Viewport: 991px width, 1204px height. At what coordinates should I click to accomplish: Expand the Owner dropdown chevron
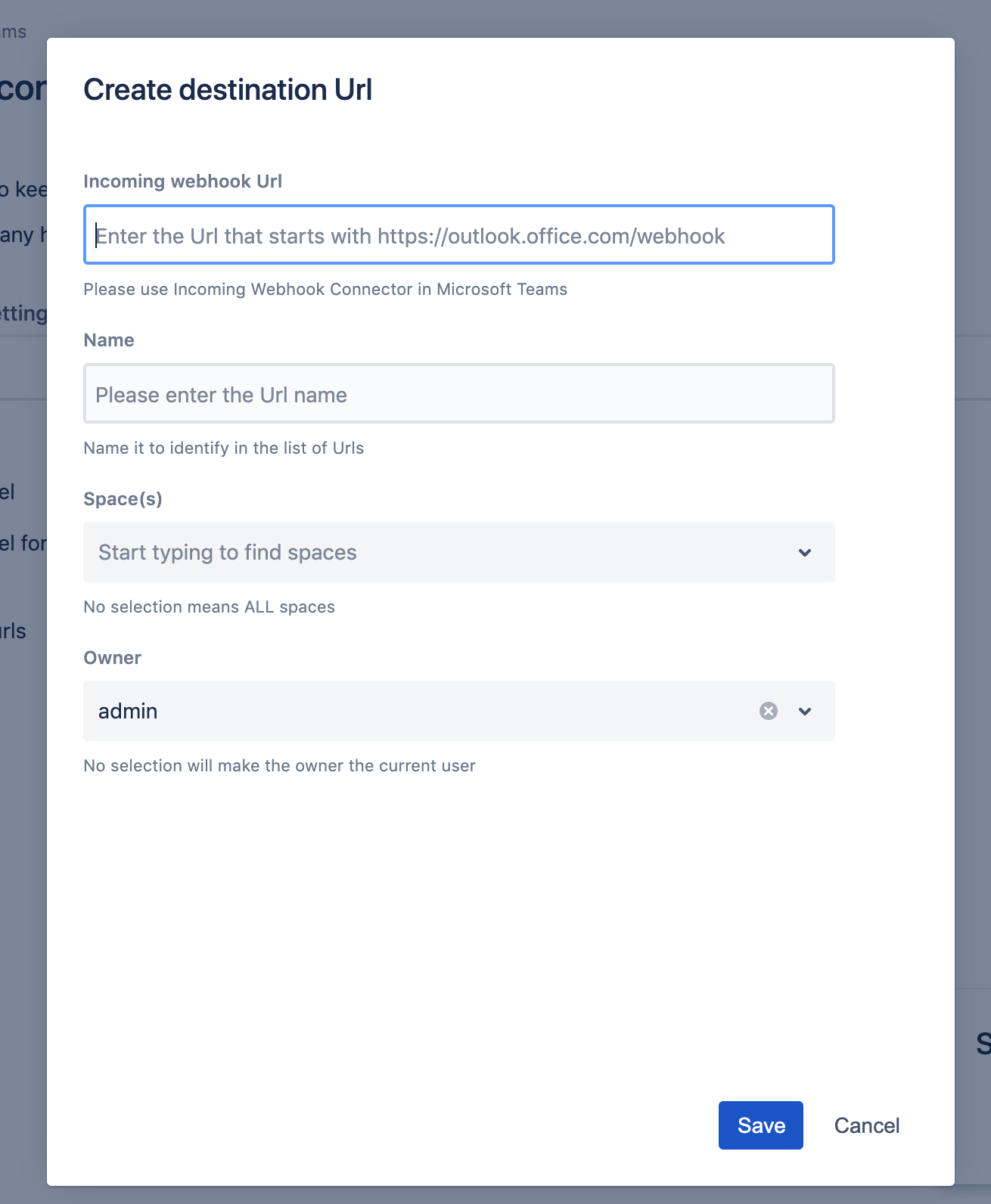[x=805, y=711]
